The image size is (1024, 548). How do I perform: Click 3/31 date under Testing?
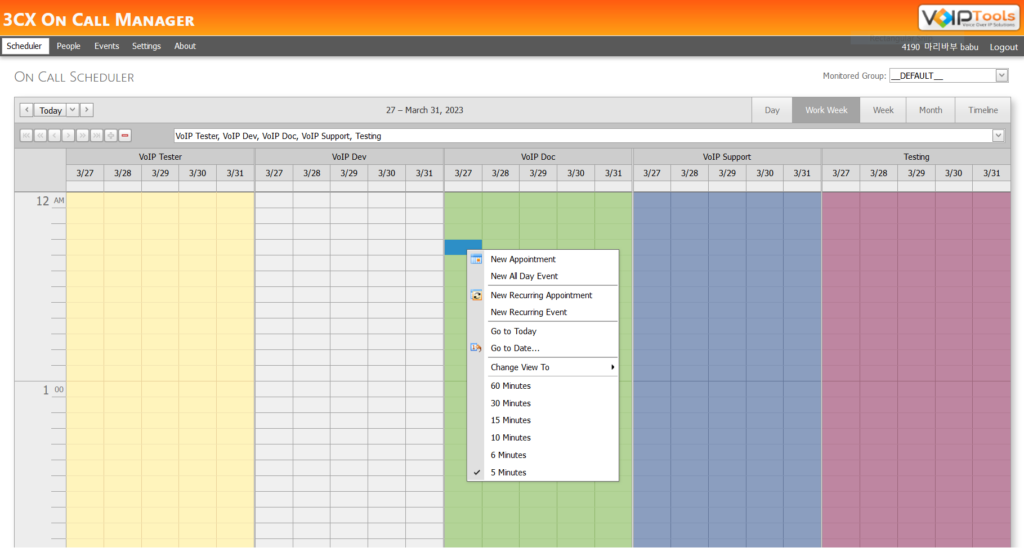[991, 173]
